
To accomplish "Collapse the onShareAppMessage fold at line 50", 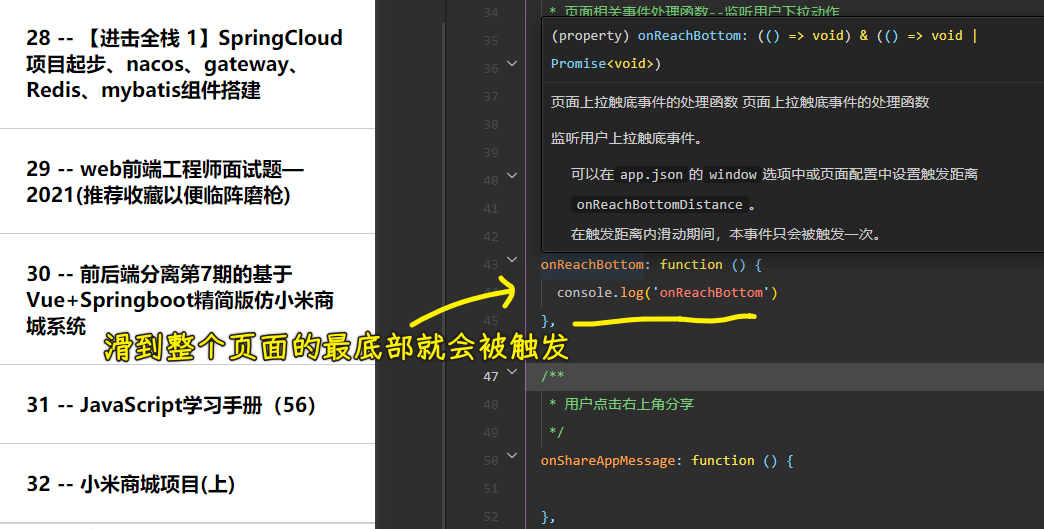I will click(512, 455).
